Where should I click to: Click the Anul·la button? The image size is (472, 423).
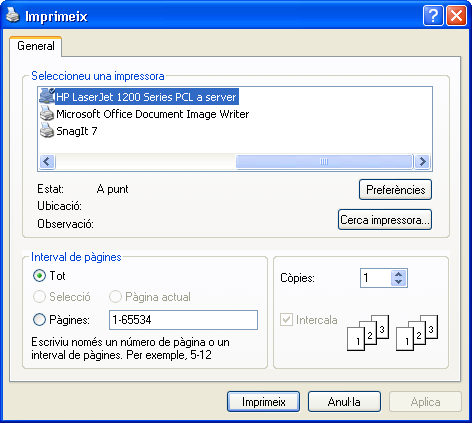coord(344,402)
